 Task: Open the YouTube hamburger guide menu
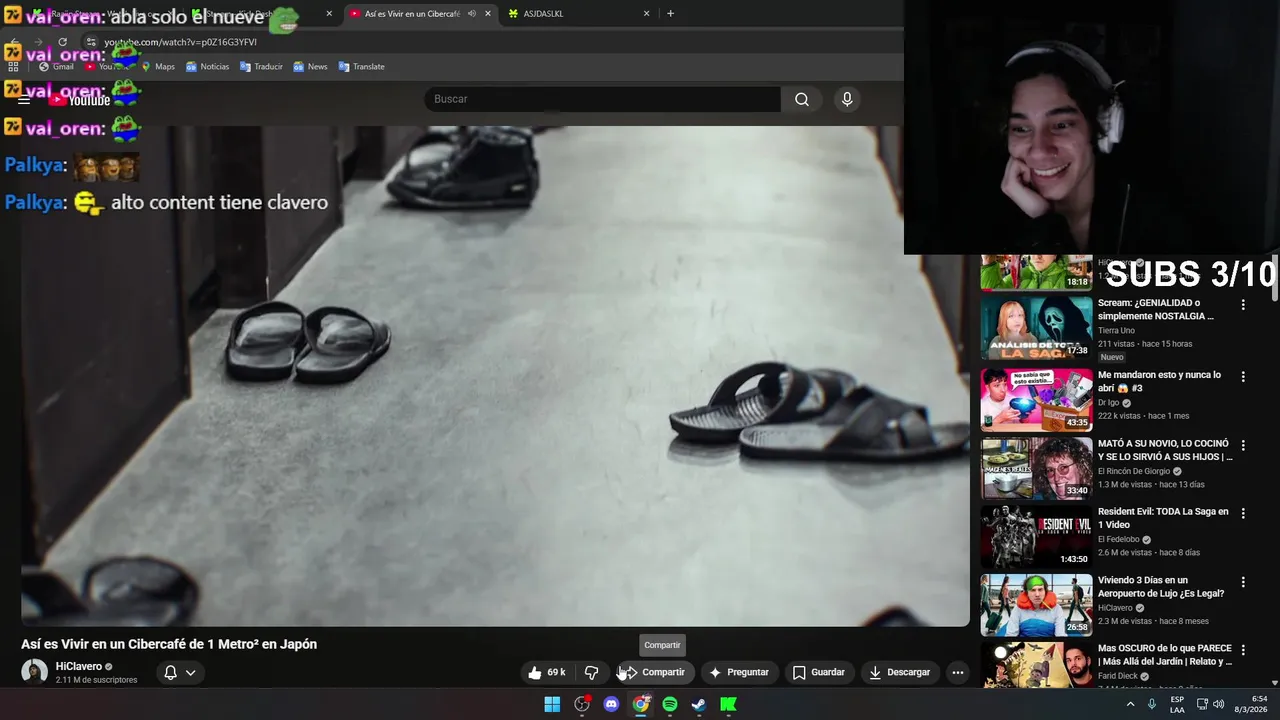(x=24, y=99)
